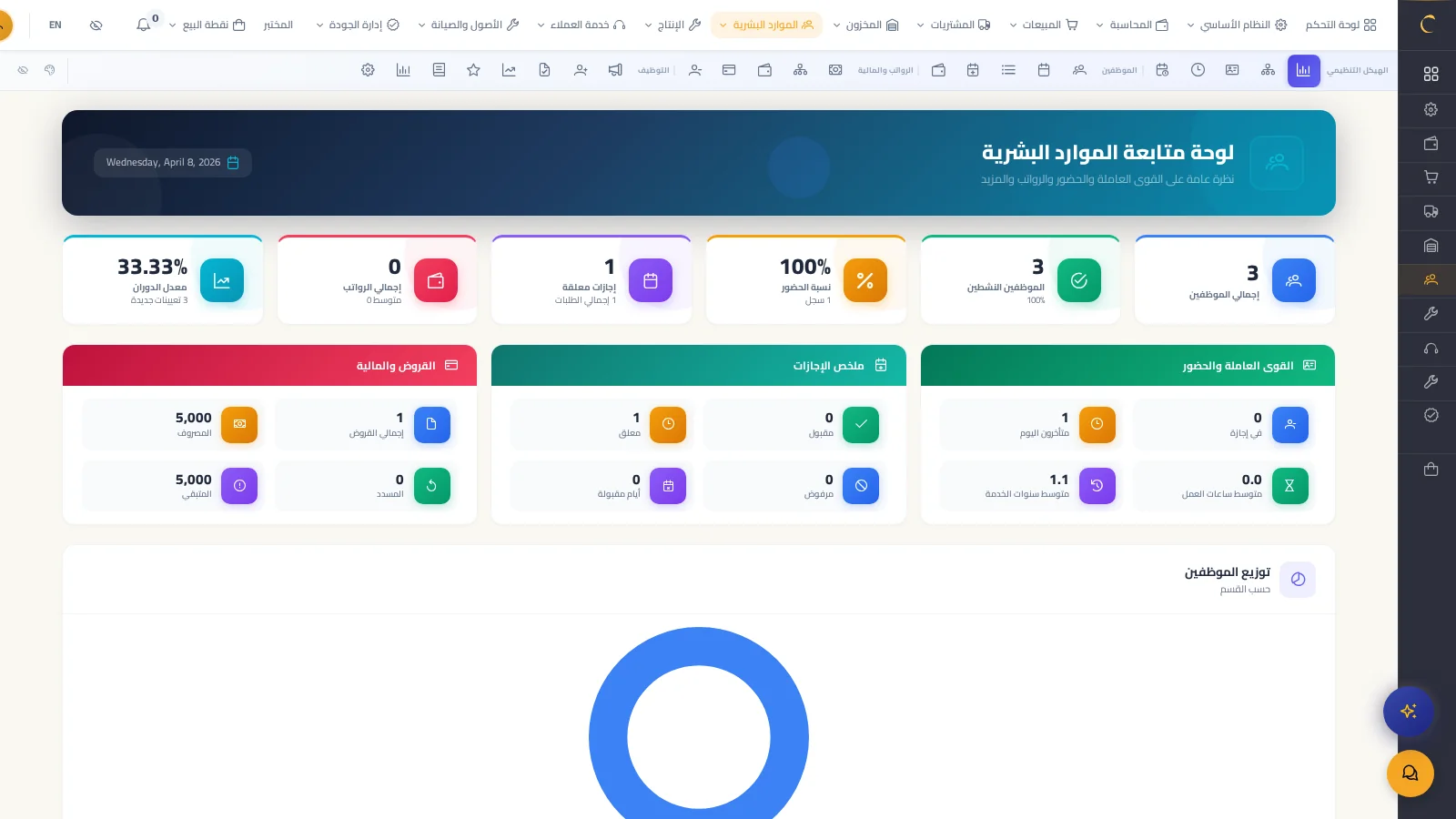
Task: Click the القروض والمالية red header
Action: [x=269, y=366]
